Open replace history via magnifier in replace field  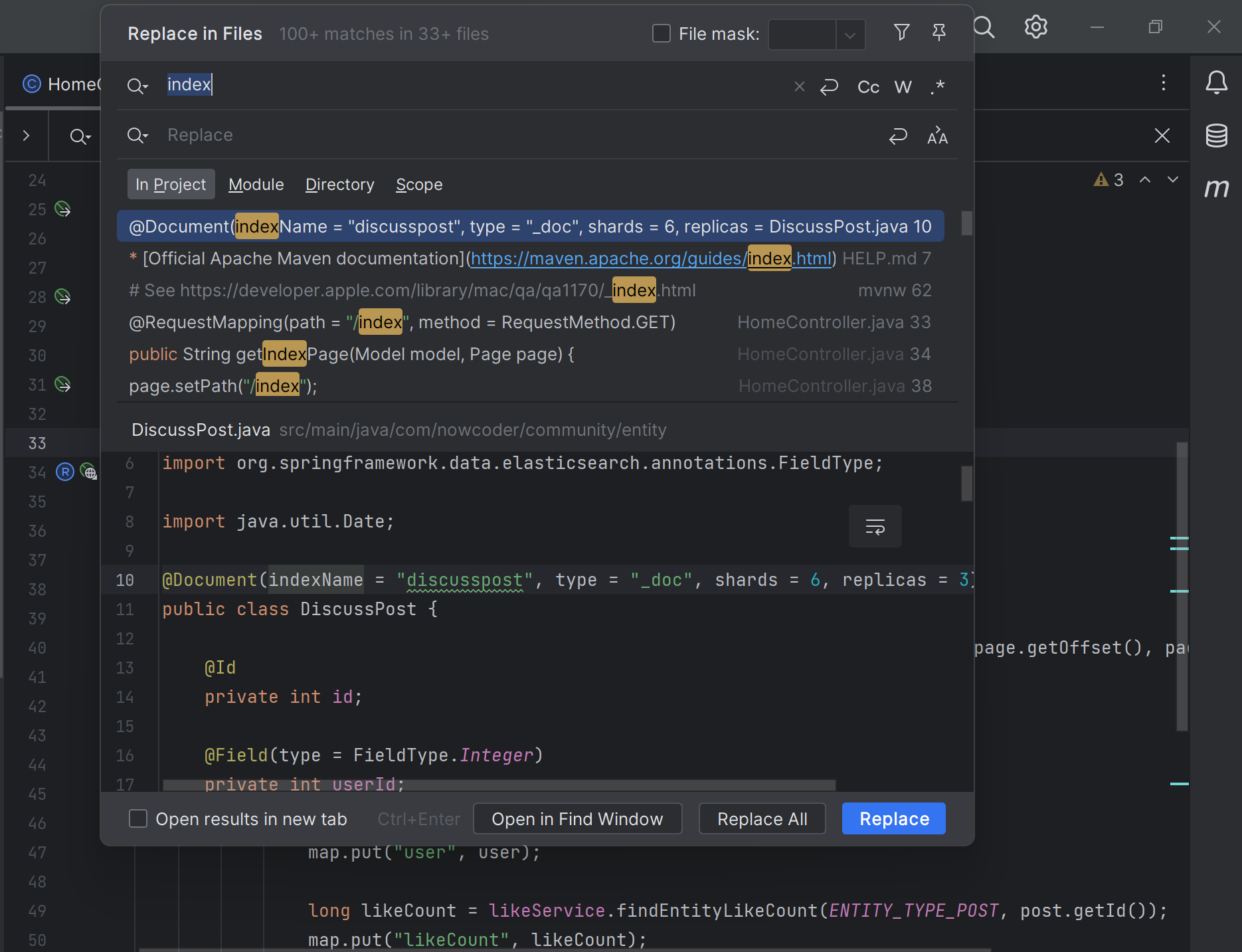(137, 136)
